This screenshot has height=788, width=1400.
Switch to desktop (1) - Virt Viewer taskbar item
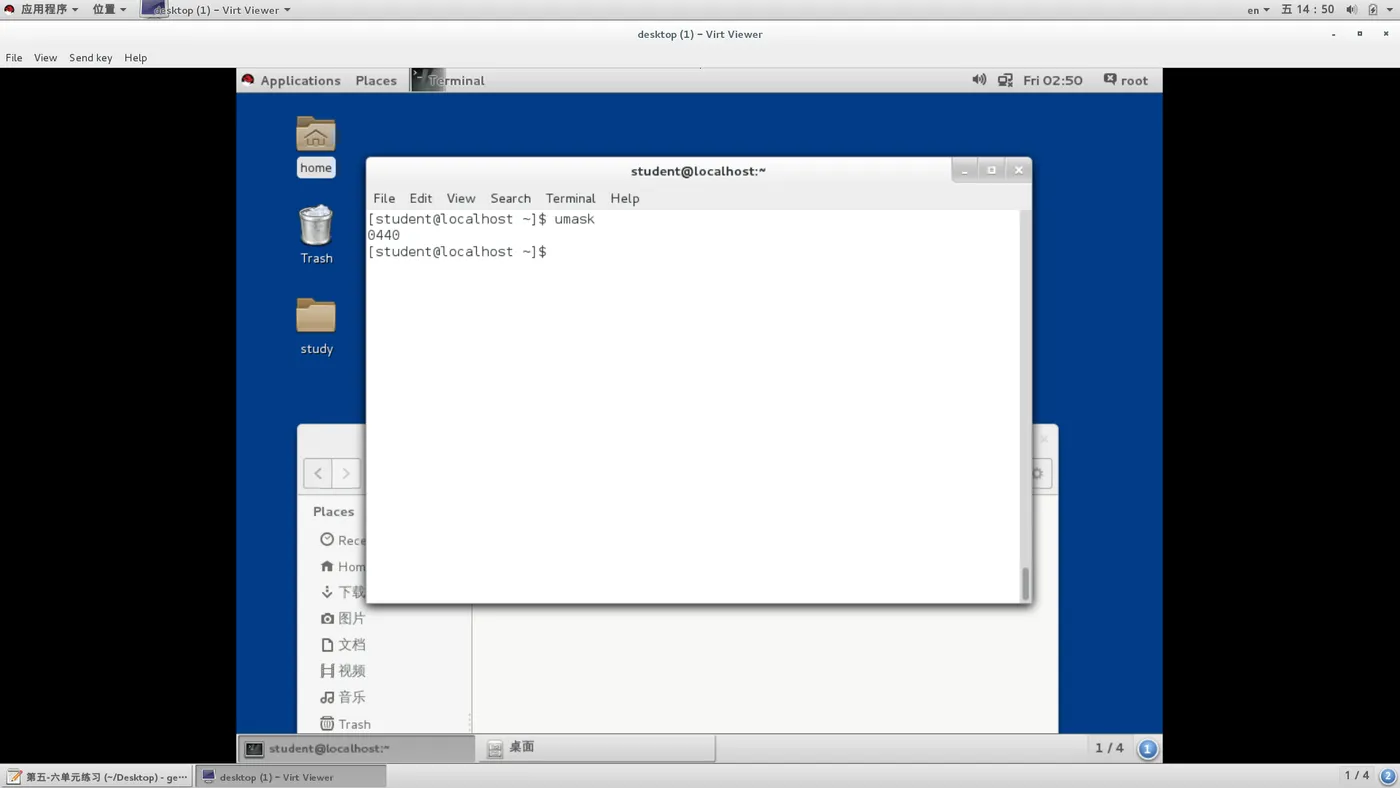(290, 776)
